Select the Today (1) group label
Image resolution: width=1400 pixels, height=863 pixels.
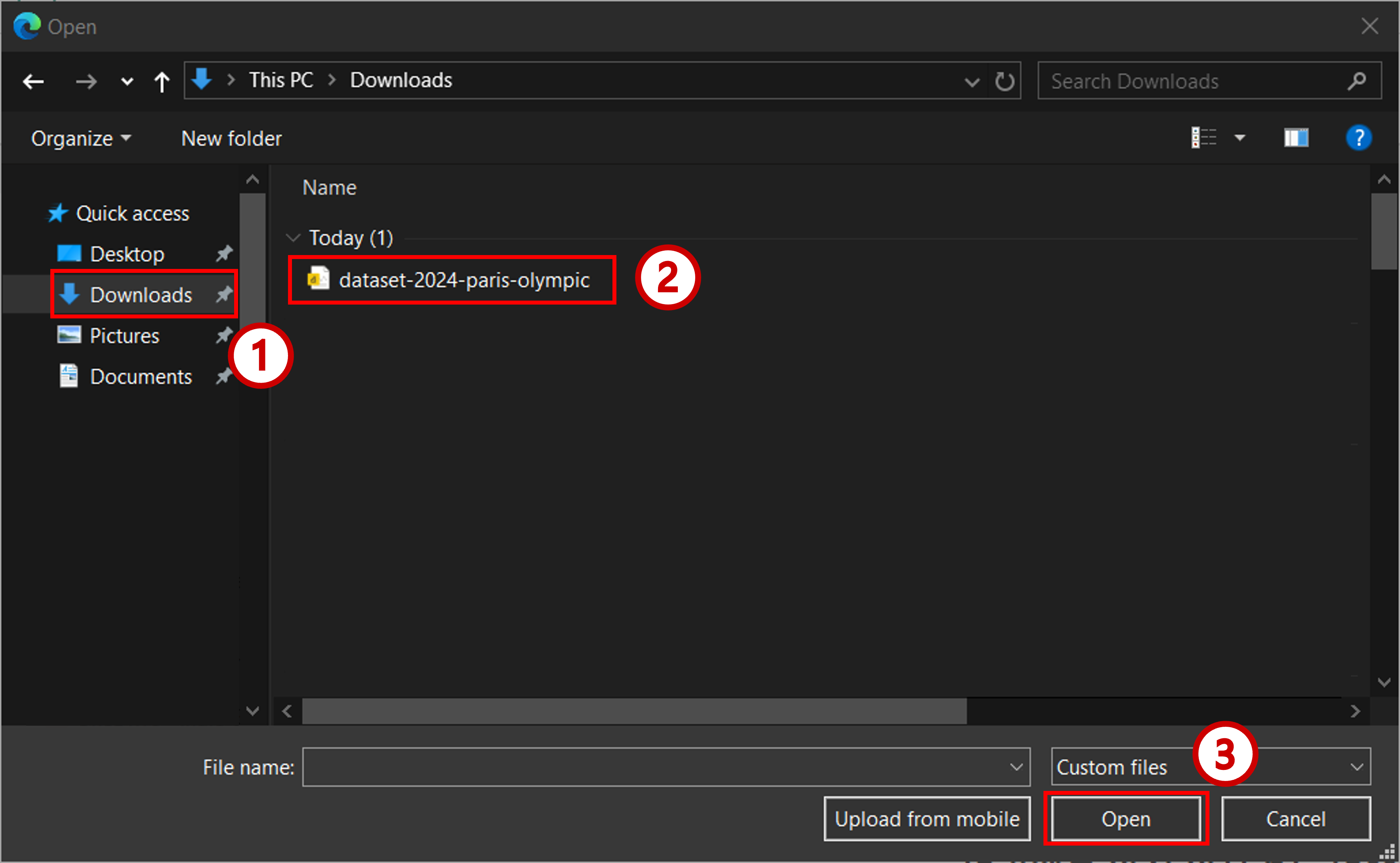point(351,238)
